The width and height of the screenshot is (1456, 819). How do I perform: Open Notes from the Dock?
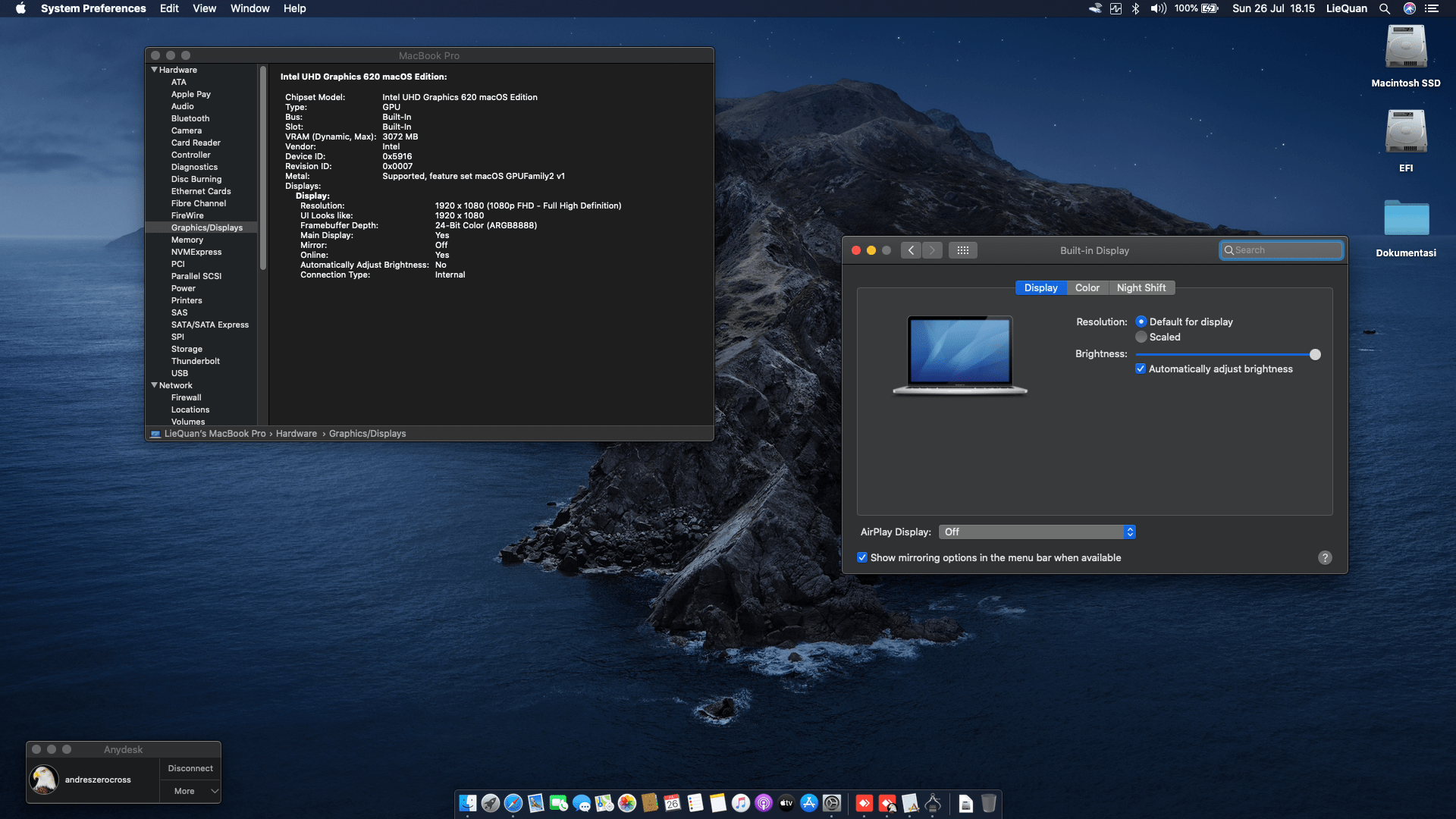click(718, 803)
